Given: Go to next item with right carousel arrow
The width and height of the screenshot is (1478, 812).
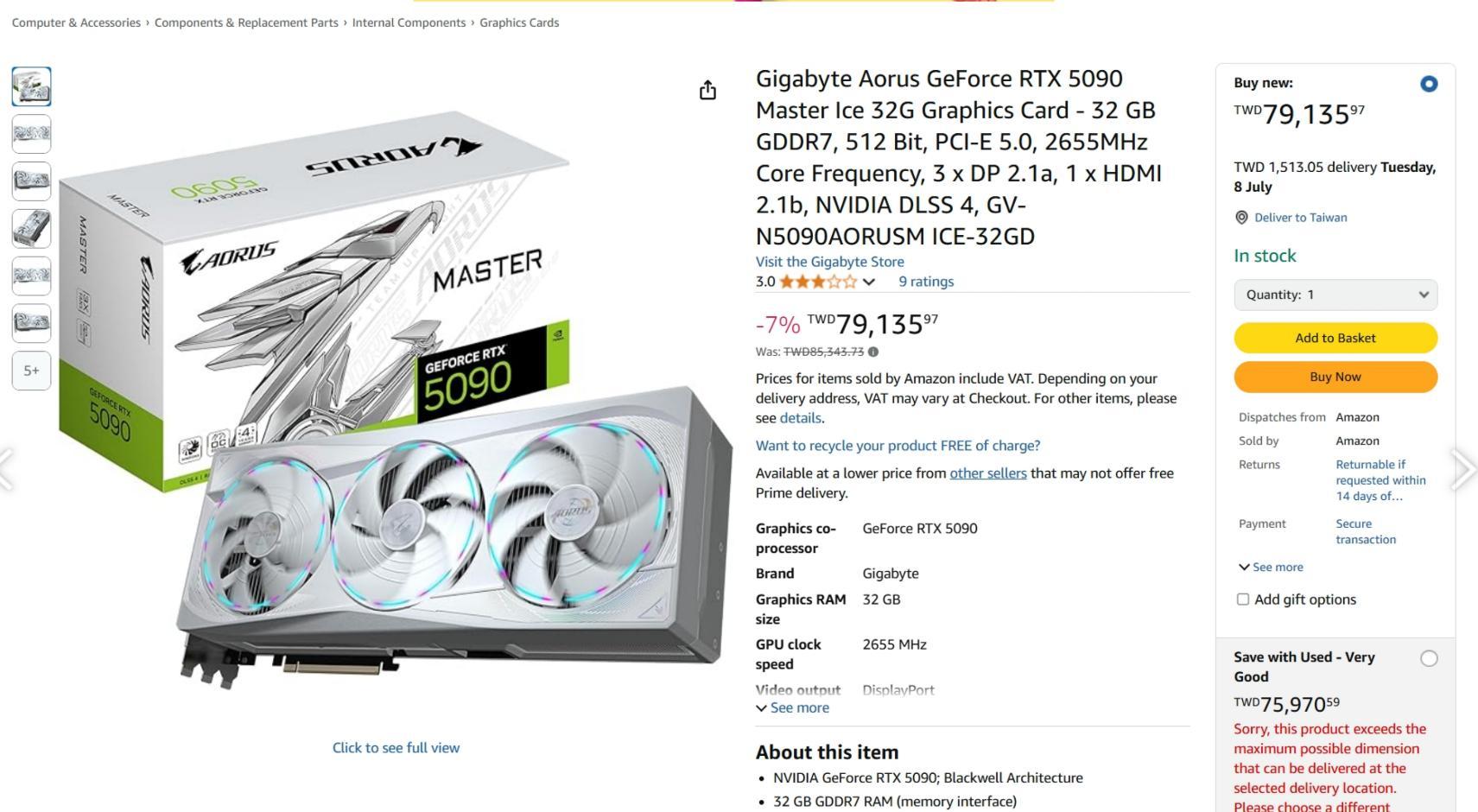Looking at the screenshot, I should [x=1464, y=469].
